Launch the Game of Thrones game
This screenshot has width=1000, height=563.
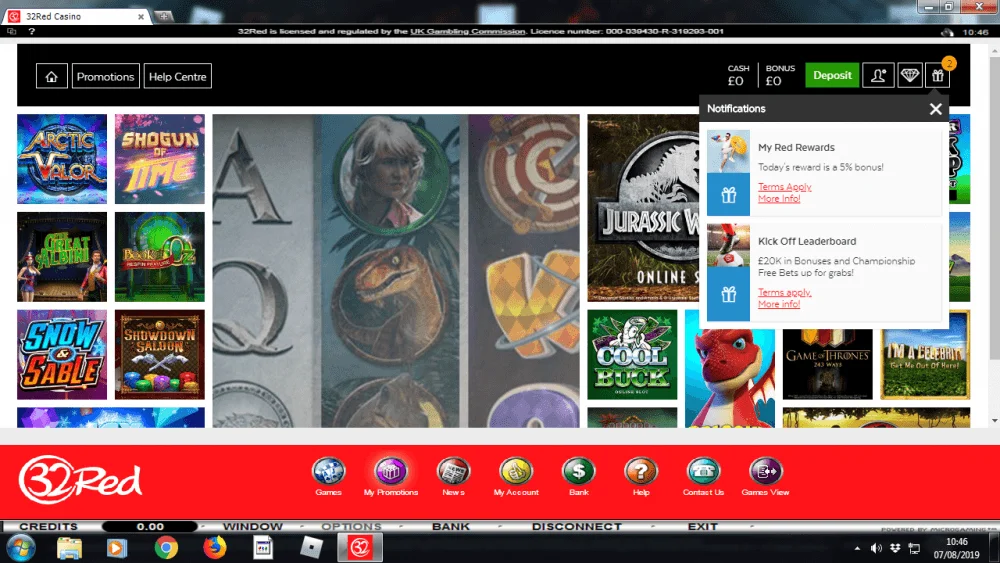point(827,364)
